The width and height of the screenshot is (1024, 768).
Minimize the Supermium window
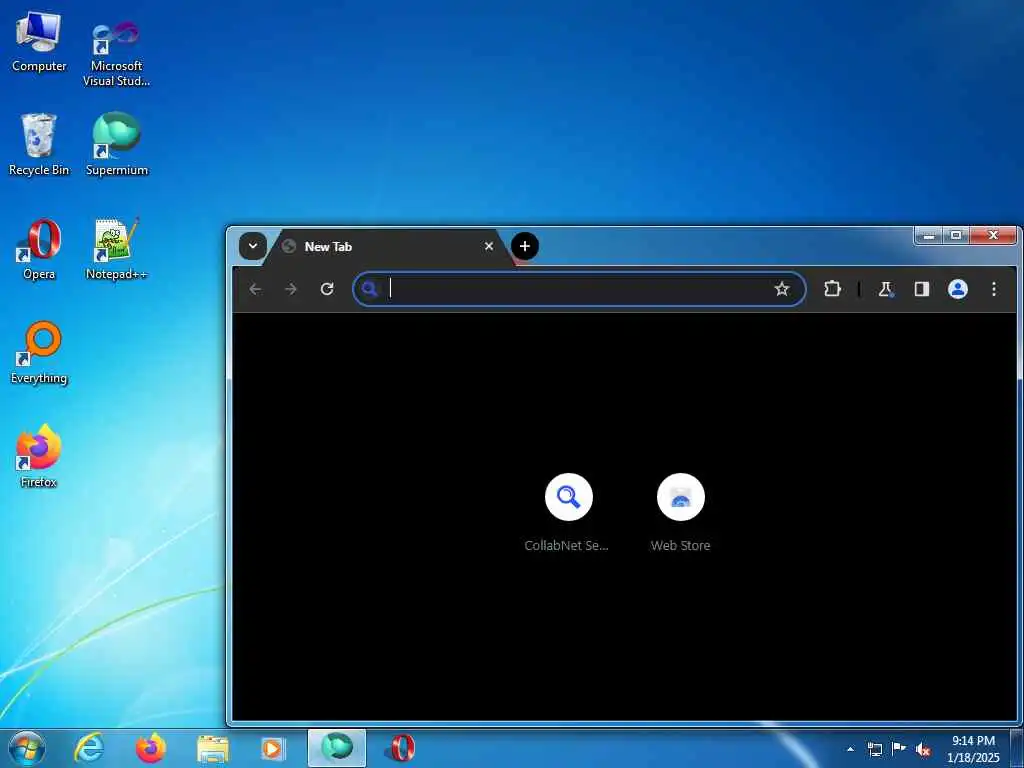[x=929, y=235]
